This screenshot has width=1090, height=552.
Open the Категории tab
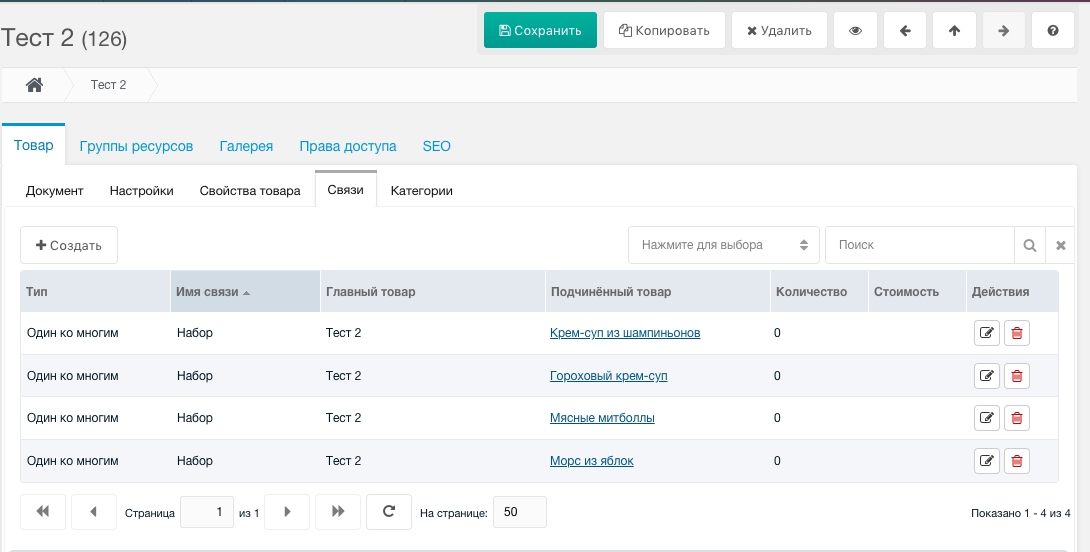pos(421,191)
